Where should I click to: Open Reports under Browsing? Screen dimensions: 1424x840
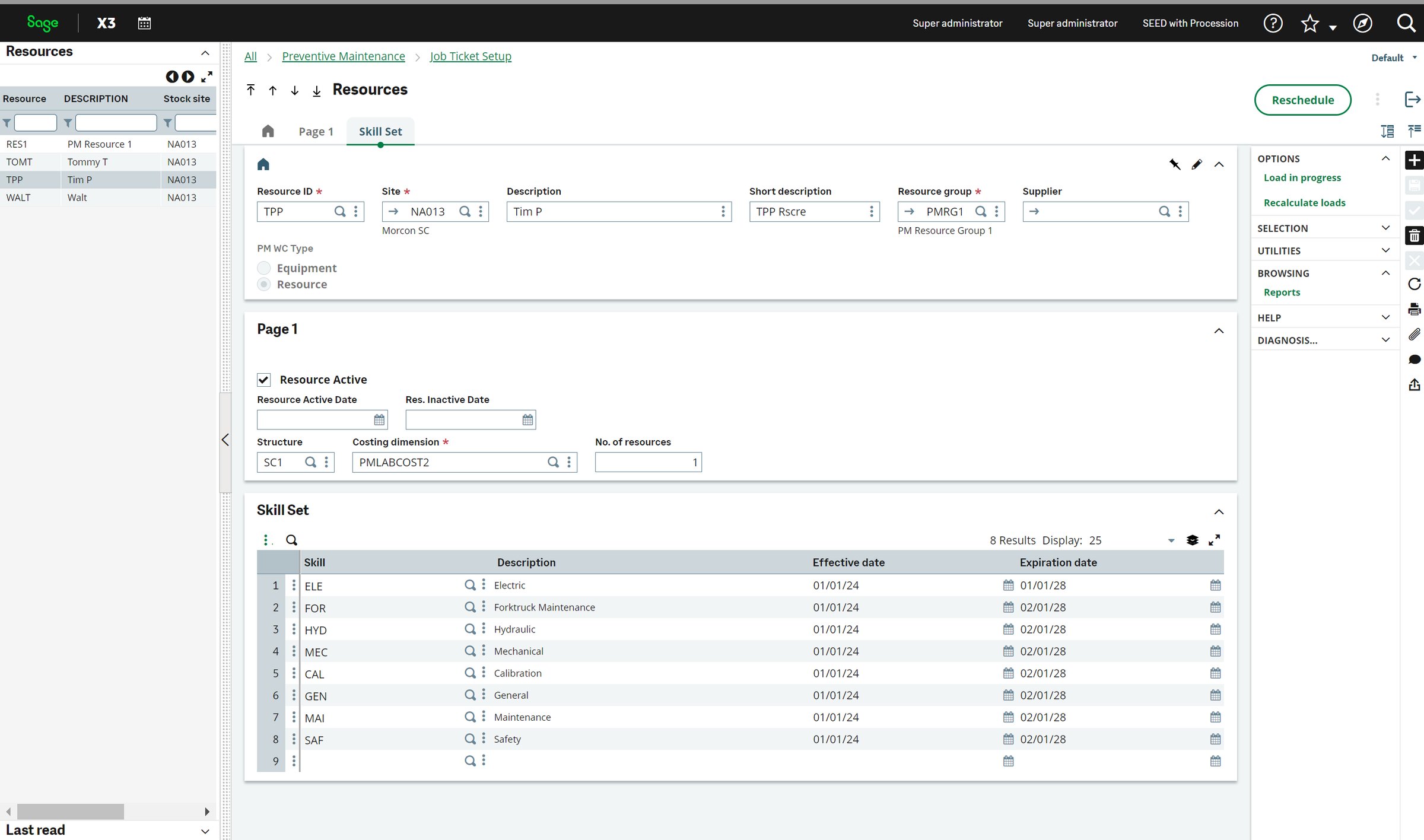[1282, 292]
